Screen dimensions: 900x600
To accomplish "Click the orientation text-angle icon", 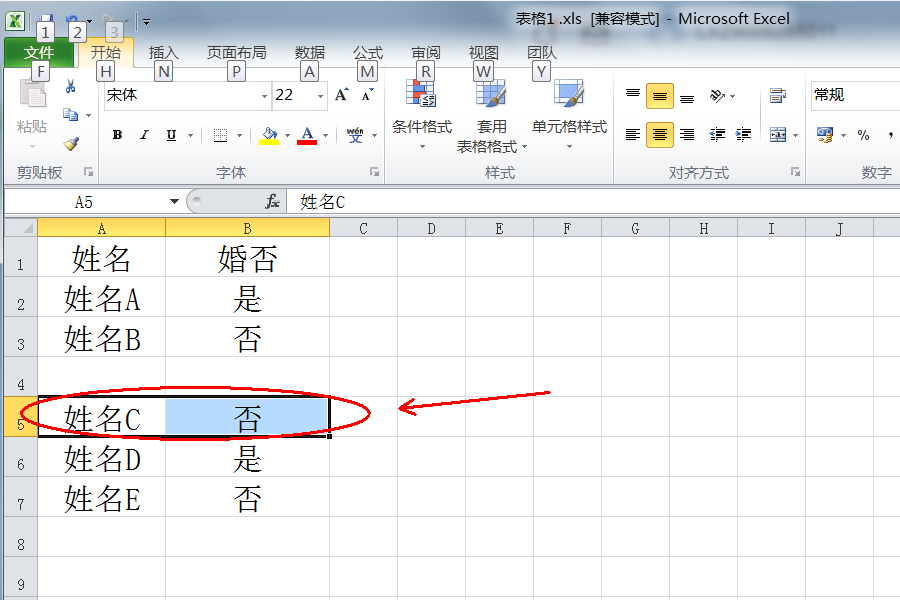I will tap(717, 95).
